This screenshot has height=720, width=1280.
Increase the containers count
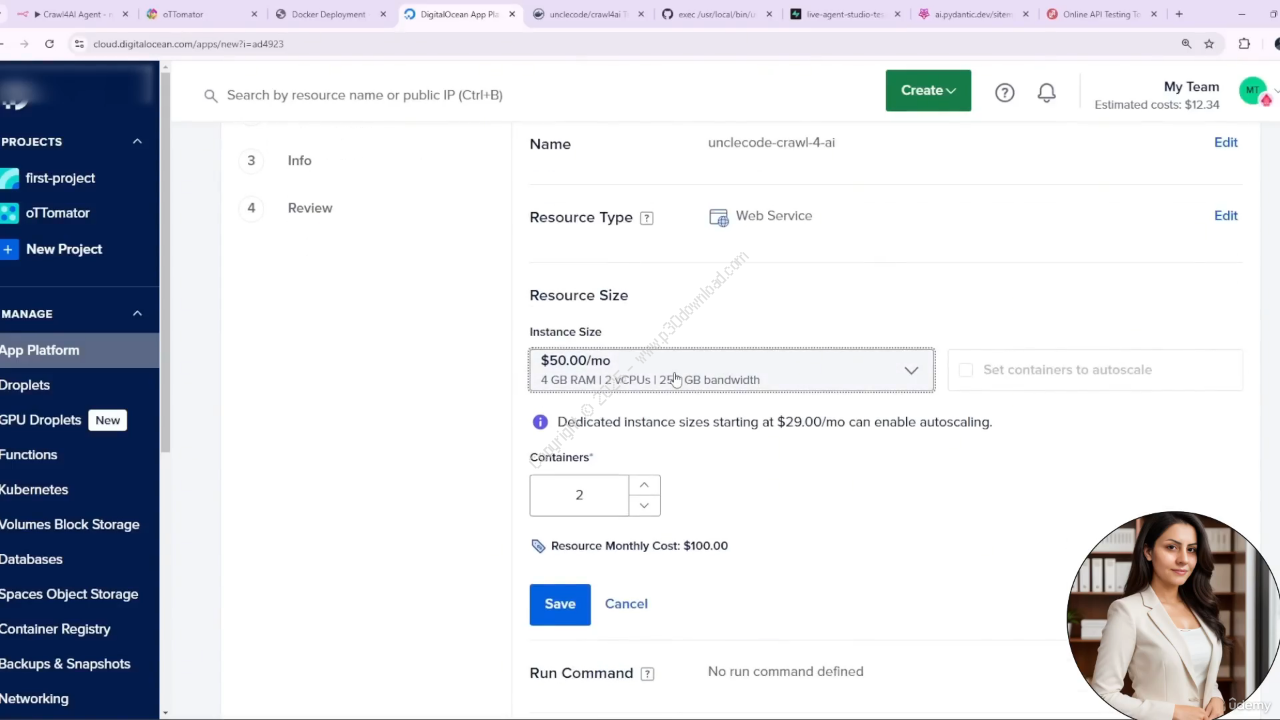pyautogui.click(x=644, y=485)
